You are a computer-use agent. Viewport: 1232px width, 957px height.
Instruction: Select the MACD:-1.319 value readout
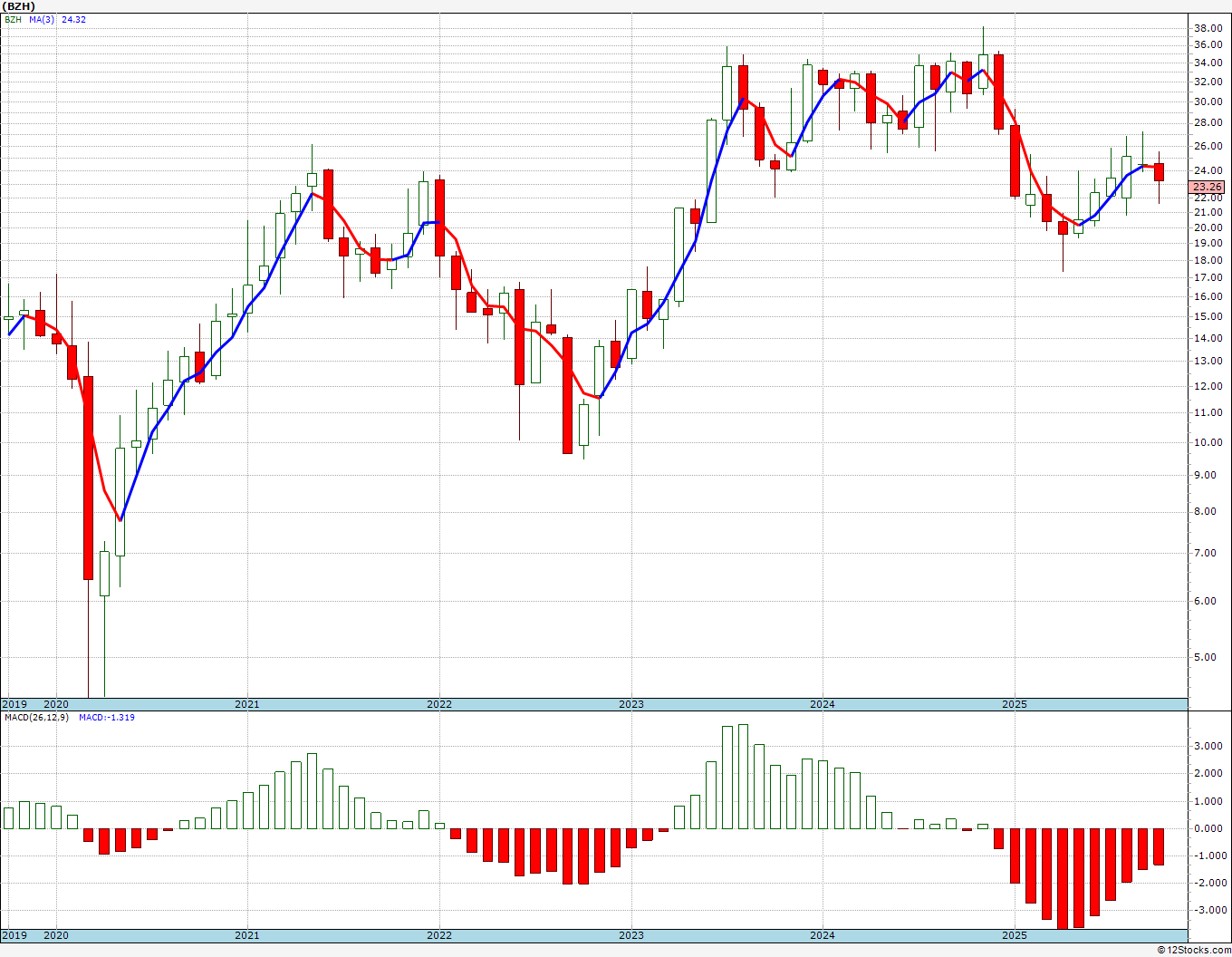(107, 717)
